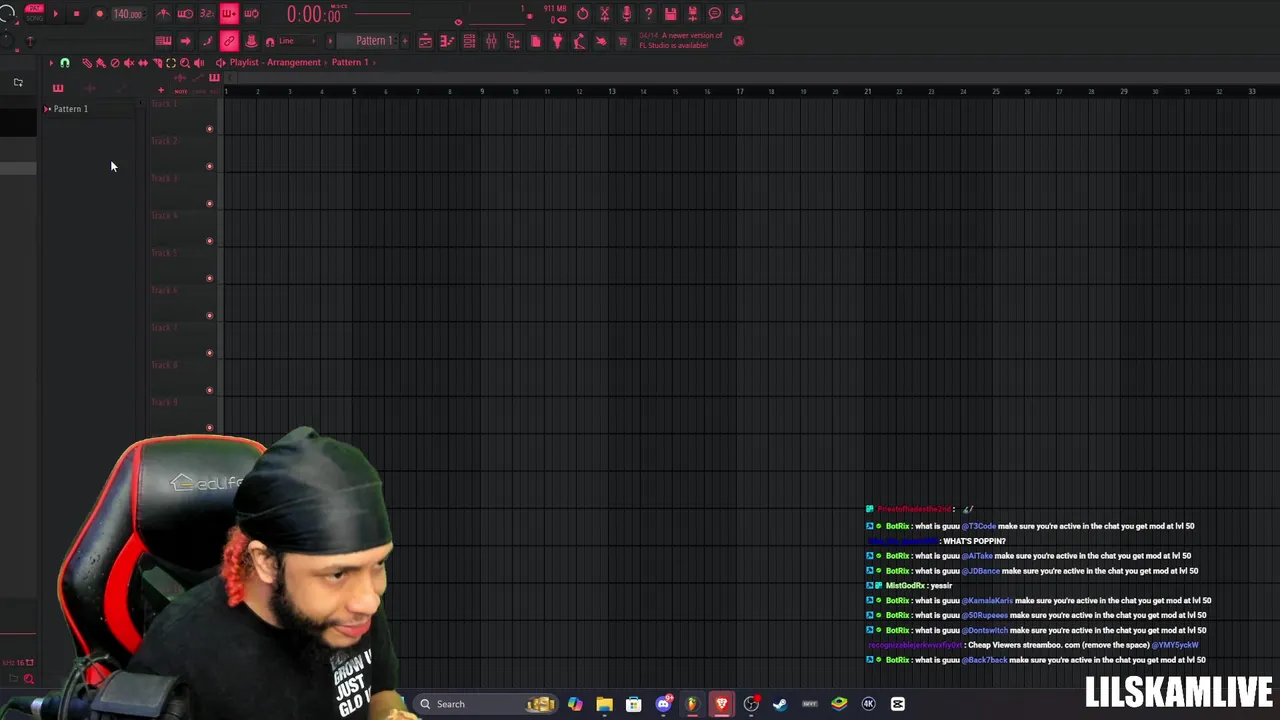
Task: Click Playlist - Arrangement breadcrumb
Action: coord(275,62)
